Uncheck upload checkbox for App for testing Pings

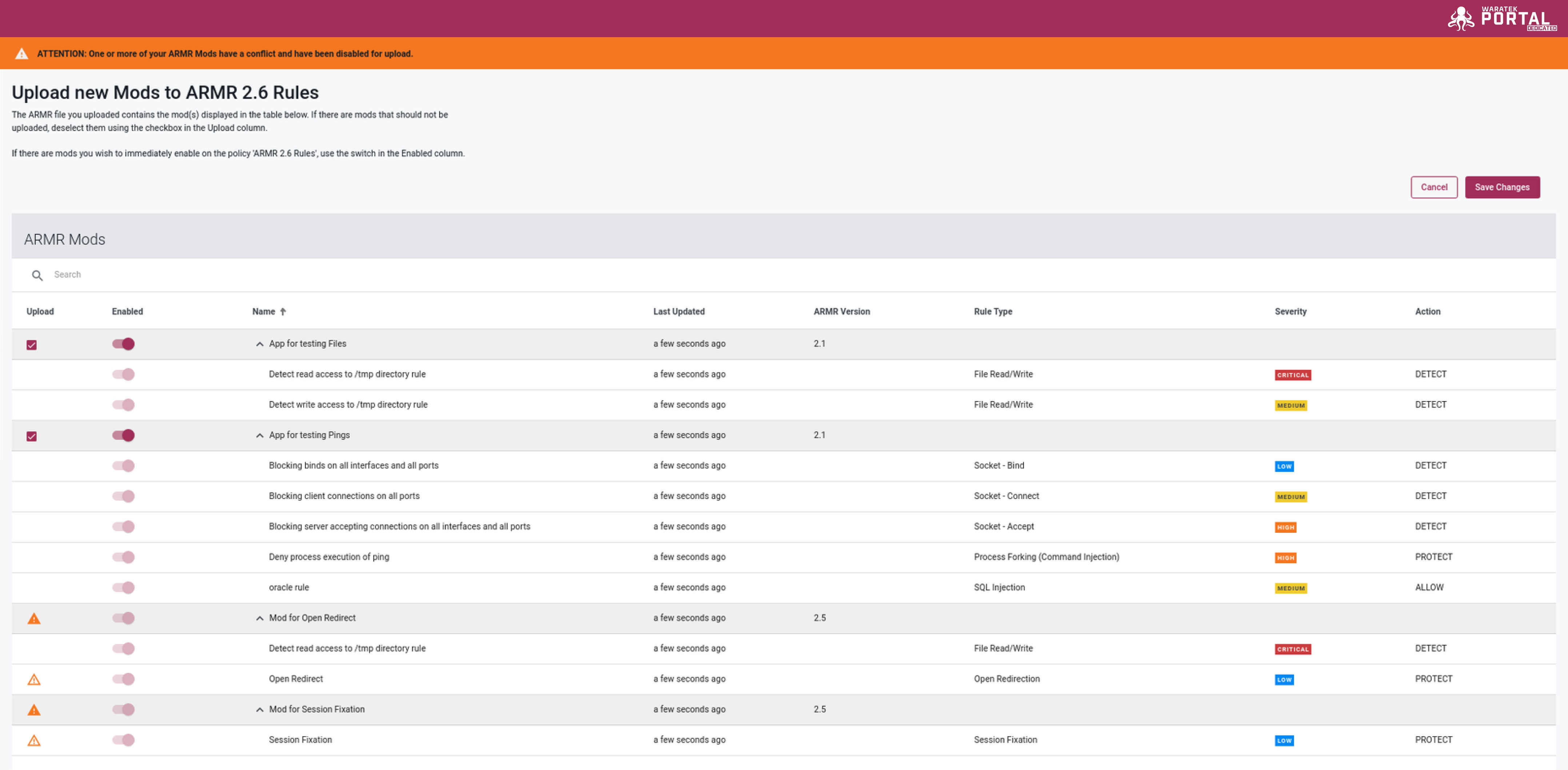point(32,436)
